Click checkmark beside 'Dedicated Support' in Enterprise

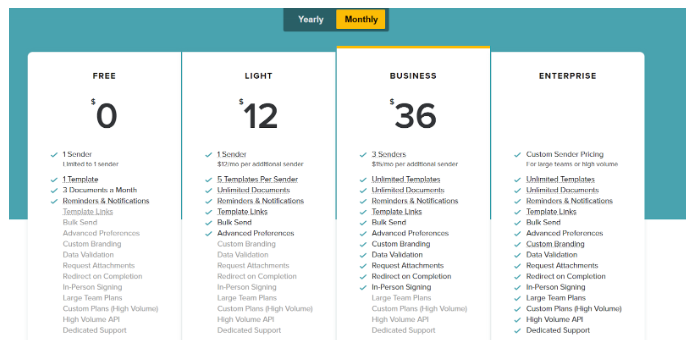click(x=517, y=331)
